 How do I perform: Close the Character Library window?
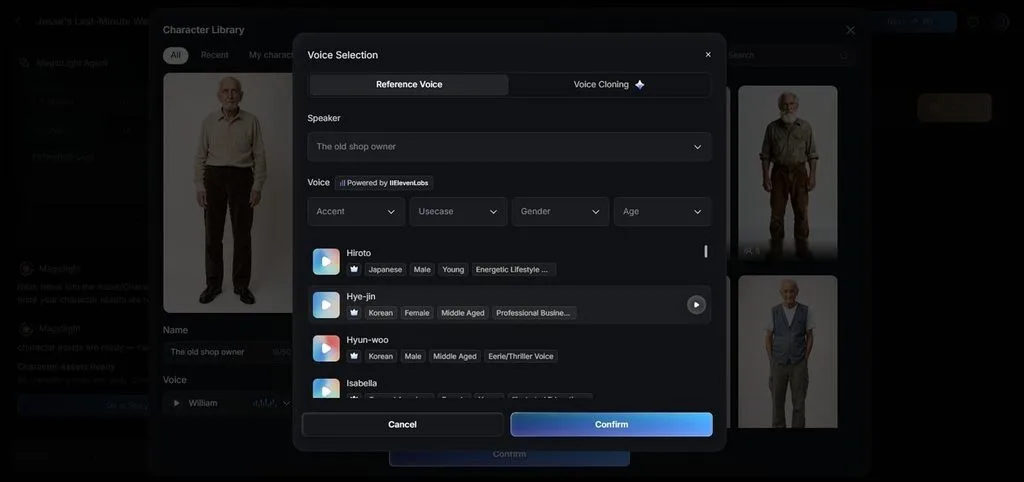[x=850, y=30]
